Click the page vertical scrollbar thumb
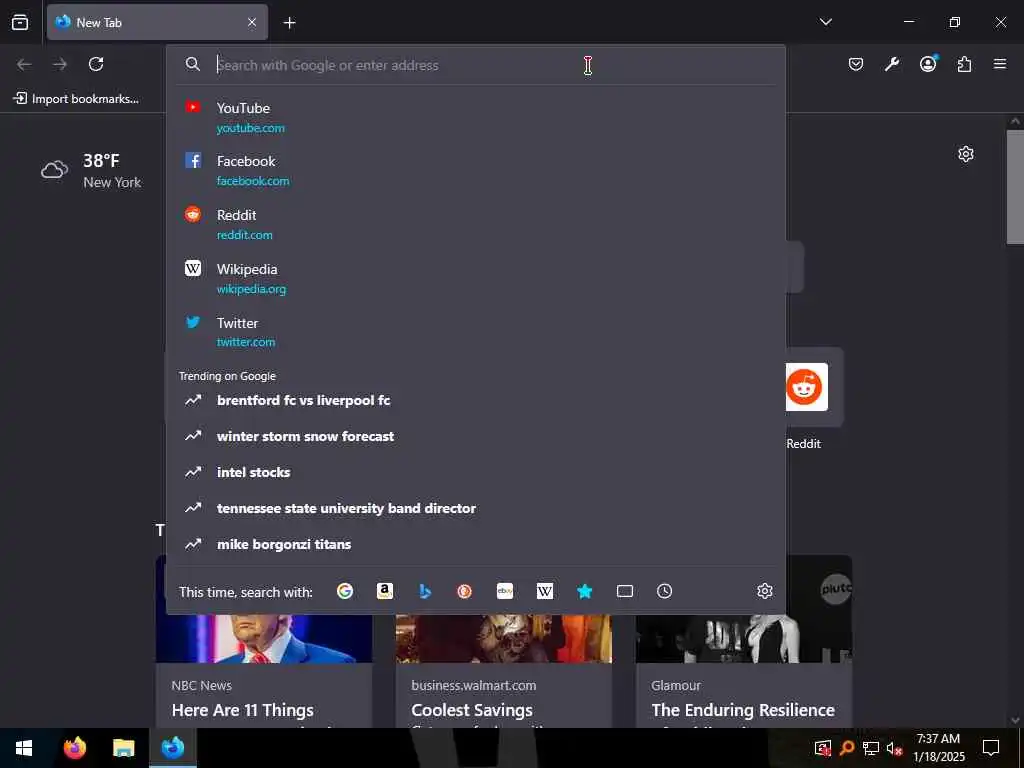Viewport: 1024px width, 768px height. (x=1015, y=187)
